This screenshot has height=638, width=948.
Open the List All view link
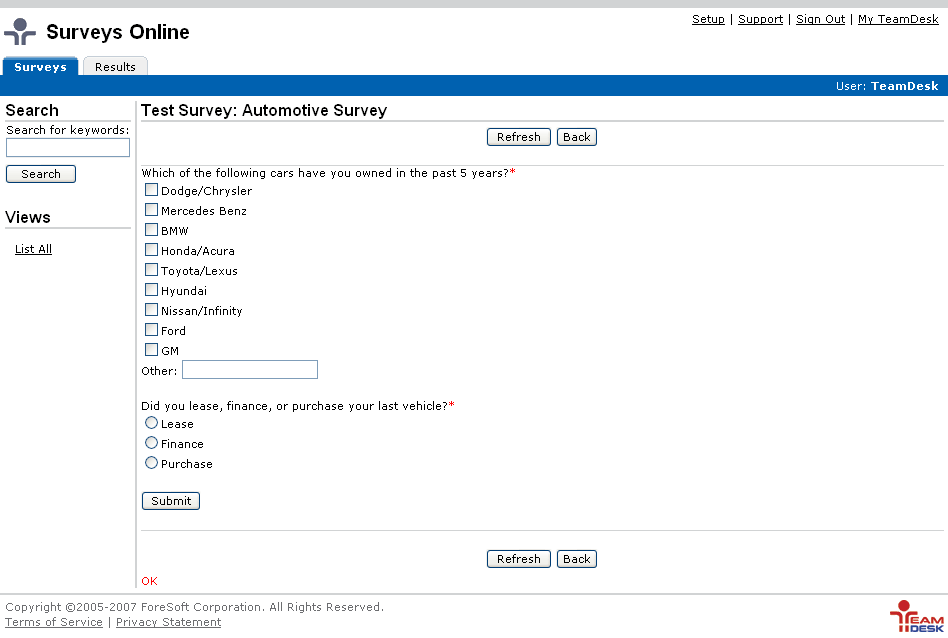pos(33,249)
